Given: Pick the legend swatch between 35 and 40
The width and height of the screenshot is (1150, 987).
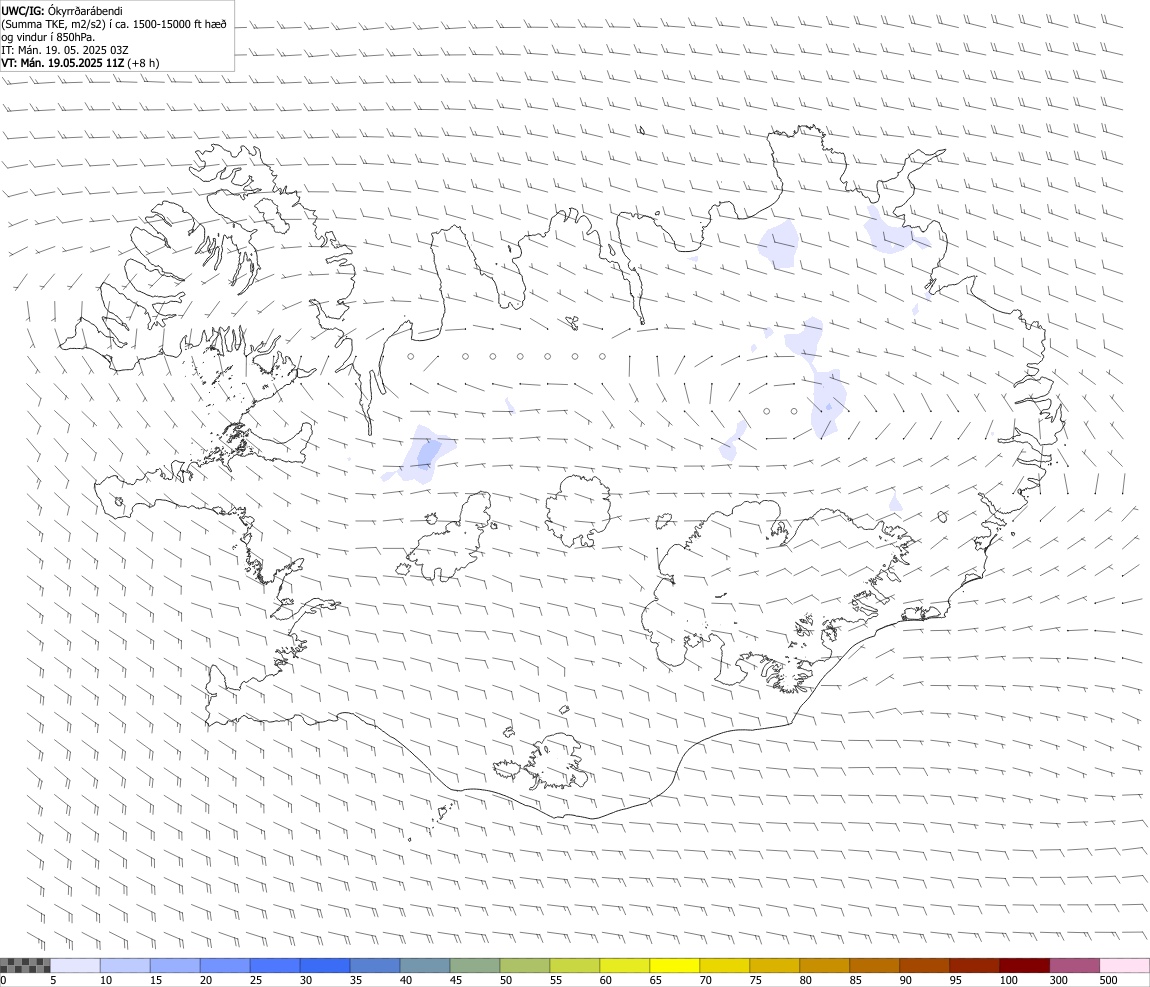Looking at the screenshot, I should [375, 965].
